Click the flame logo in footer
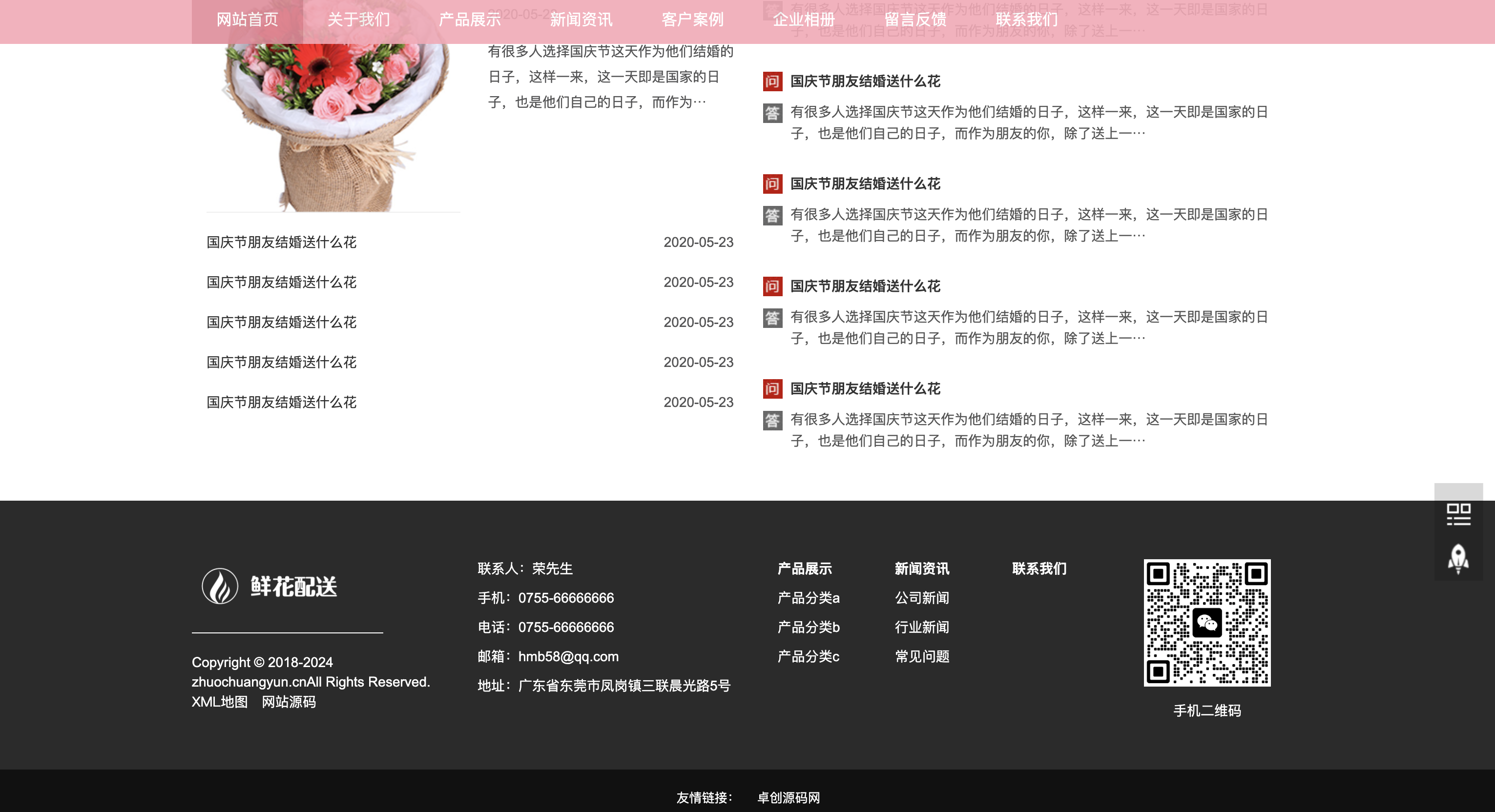1495x812 pixels. pos(219,586)
